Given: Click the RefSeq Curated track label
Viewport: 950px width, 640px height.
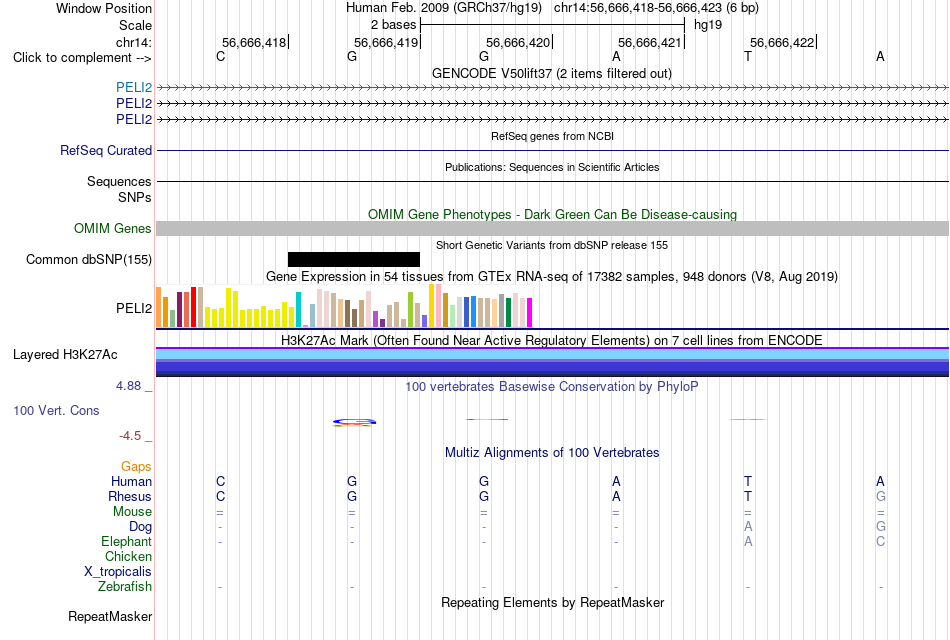Looking at the screenshot, I should tap(106, 150).
